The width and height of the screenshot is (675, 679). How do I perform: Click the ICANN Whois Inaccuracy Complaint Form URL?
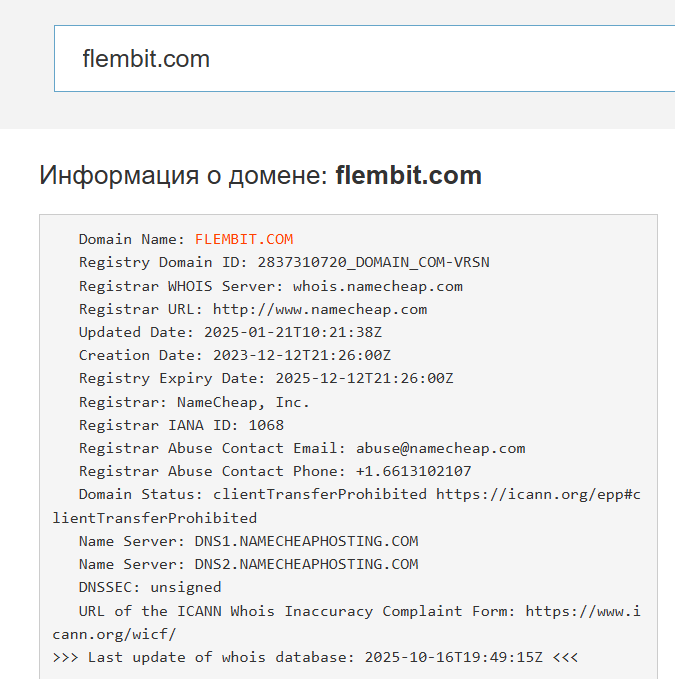[x=583, y=611]
